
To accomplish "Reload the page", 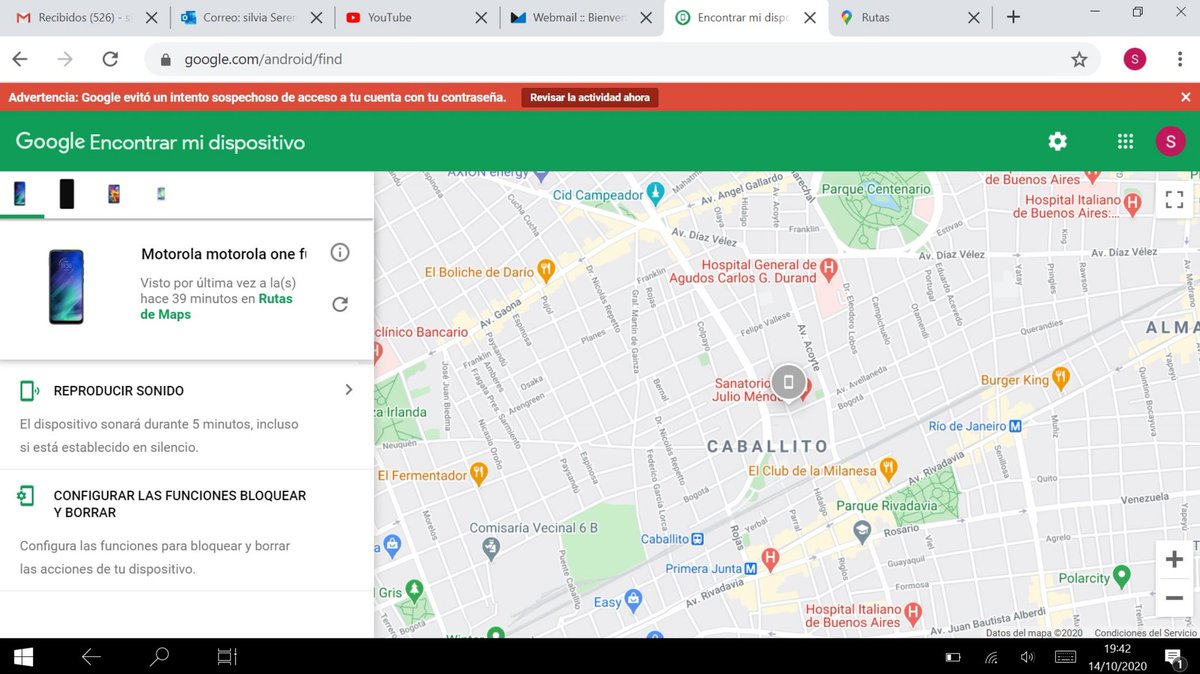I will click(x=110, y=59).
